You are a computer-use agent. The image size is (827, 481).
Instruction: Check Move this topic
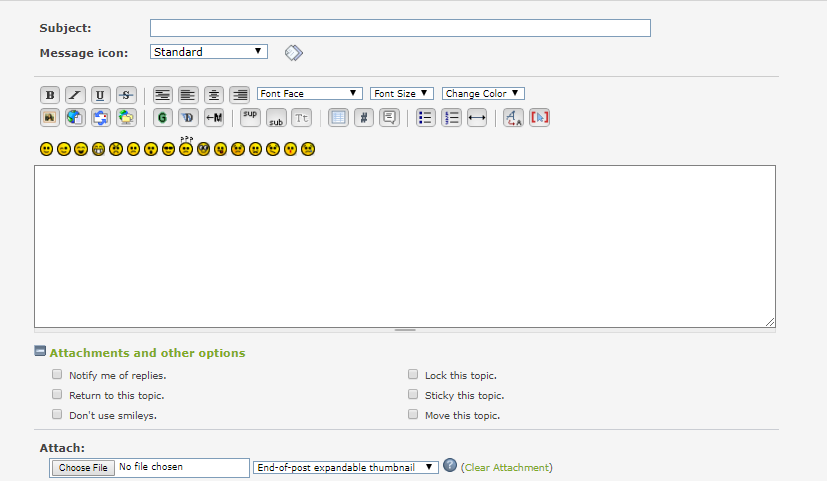[413, 415]
